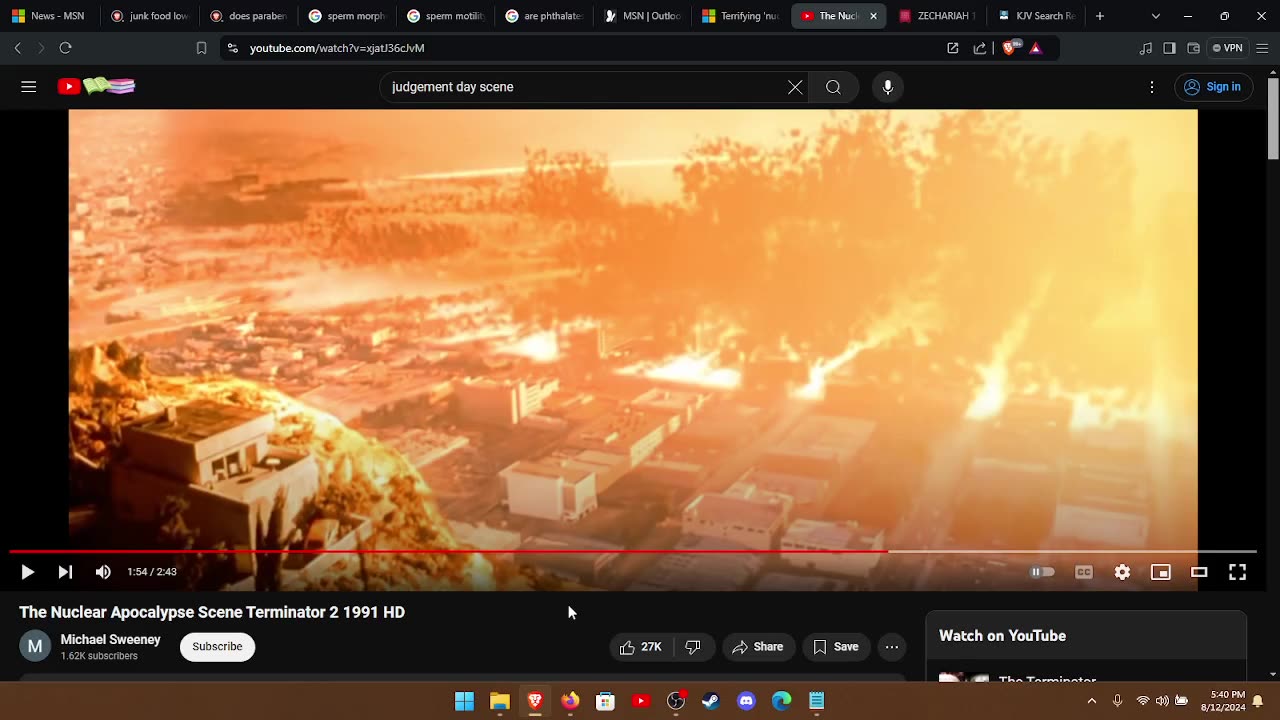Mute the video volume
Screen dimensions: 1280x720
point(103,572)
